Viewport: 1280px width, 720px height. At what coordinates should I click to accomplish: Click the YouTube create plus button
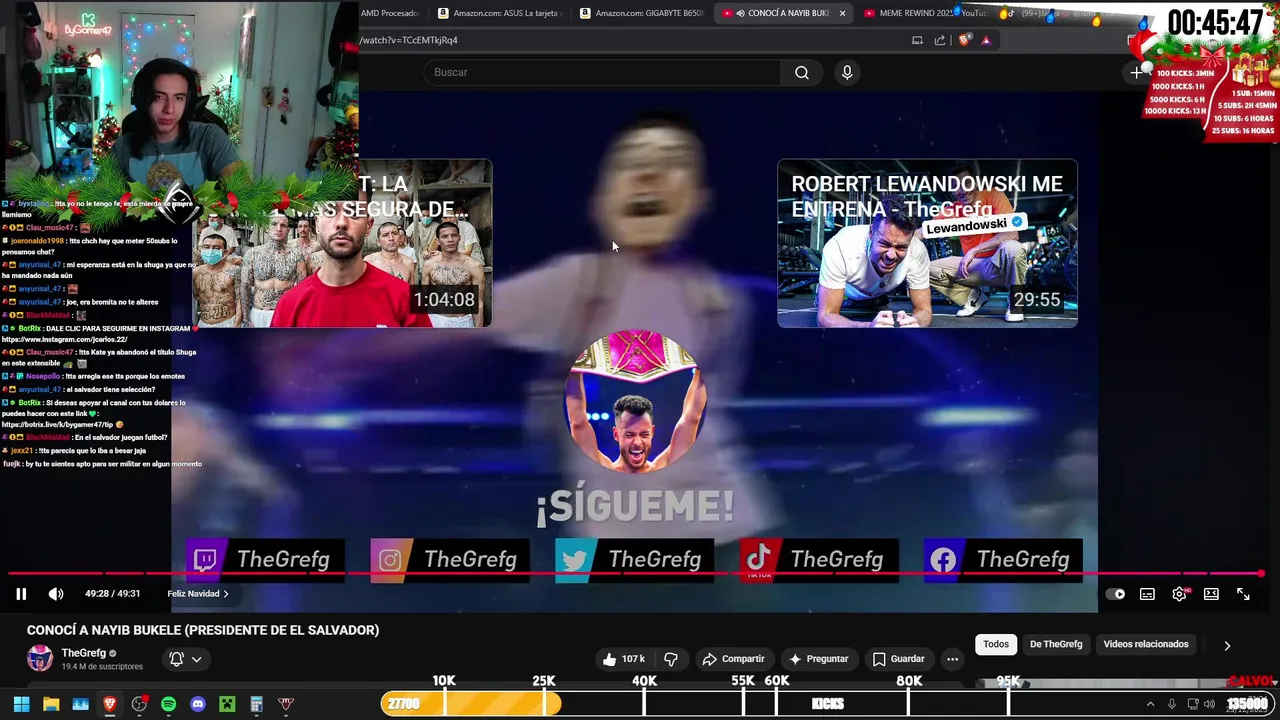(1136, 72)
